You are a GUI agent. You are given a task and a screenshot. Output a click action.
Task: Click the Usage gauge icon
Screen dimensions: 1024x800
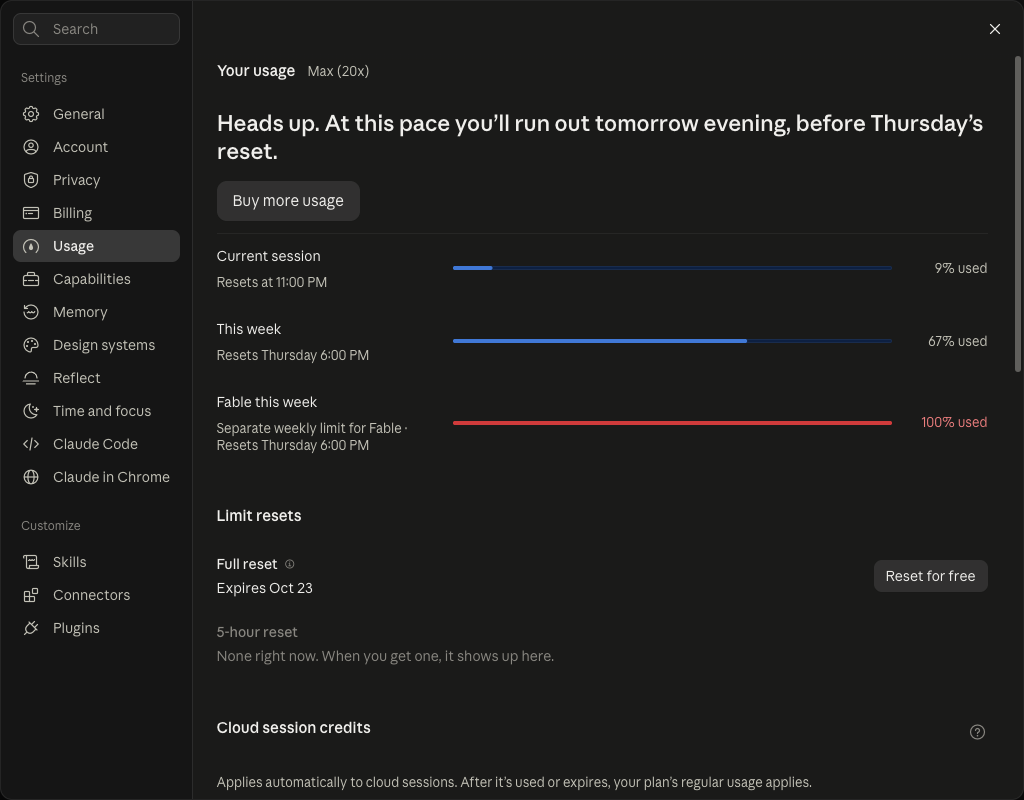[31, 246]
